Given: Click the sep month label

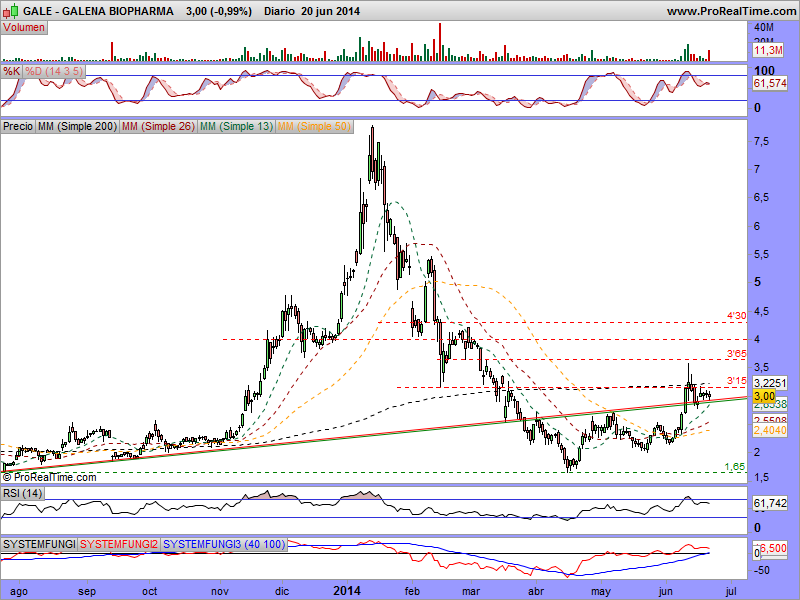Looking at the screenshot, I should click(87, 591).
